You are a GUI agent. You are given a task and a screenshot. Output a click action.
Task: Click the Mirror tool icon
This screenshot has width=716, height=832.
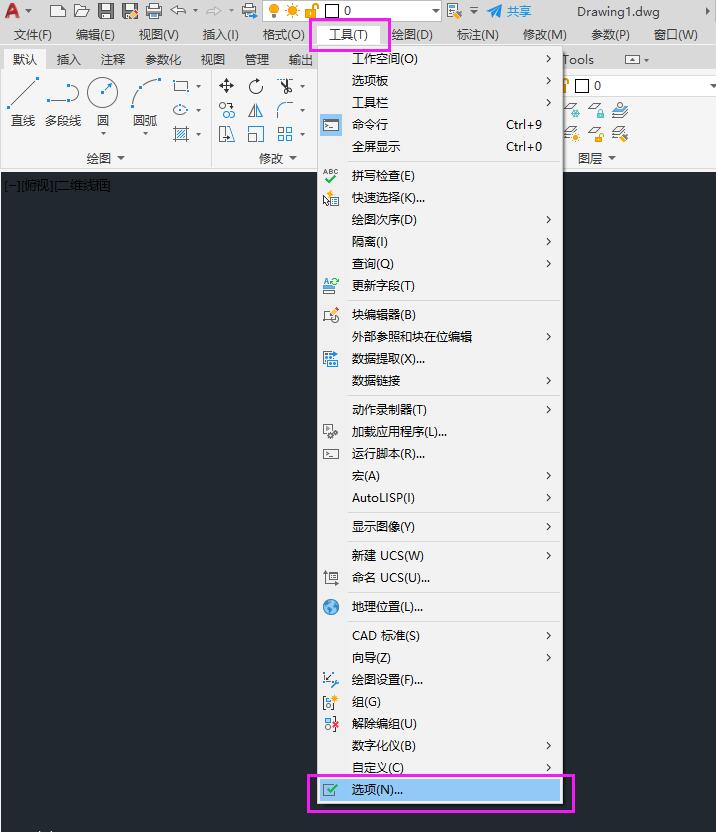(255, 110)
